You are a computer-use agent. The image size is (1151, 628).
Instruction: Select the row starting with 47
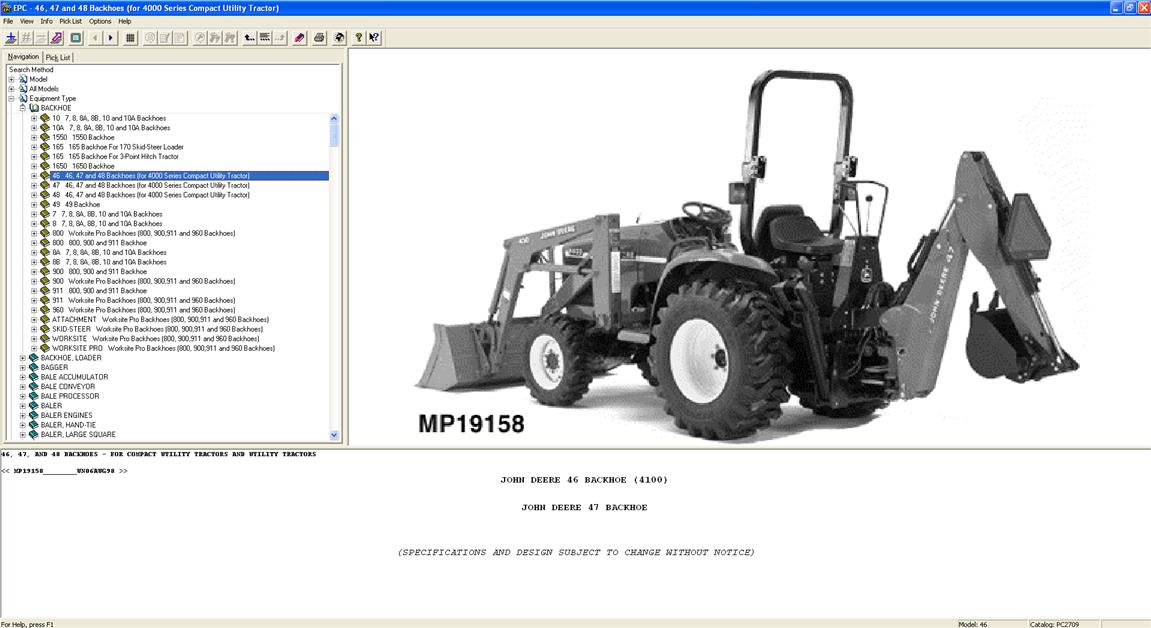(150, 186)
